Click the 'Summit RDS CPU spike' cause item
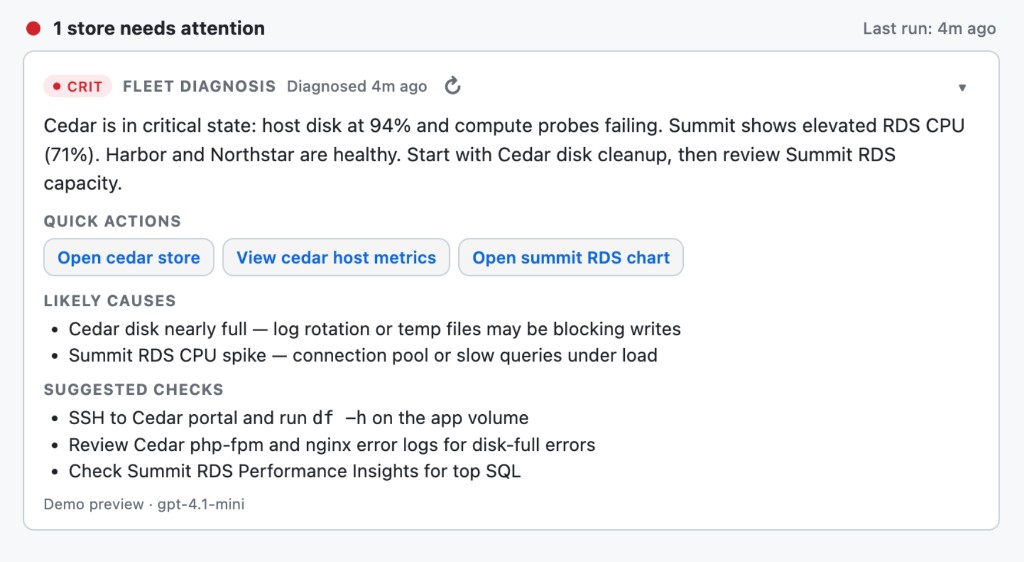Viewport: 1024px width, 562px height. click(363, 355)
